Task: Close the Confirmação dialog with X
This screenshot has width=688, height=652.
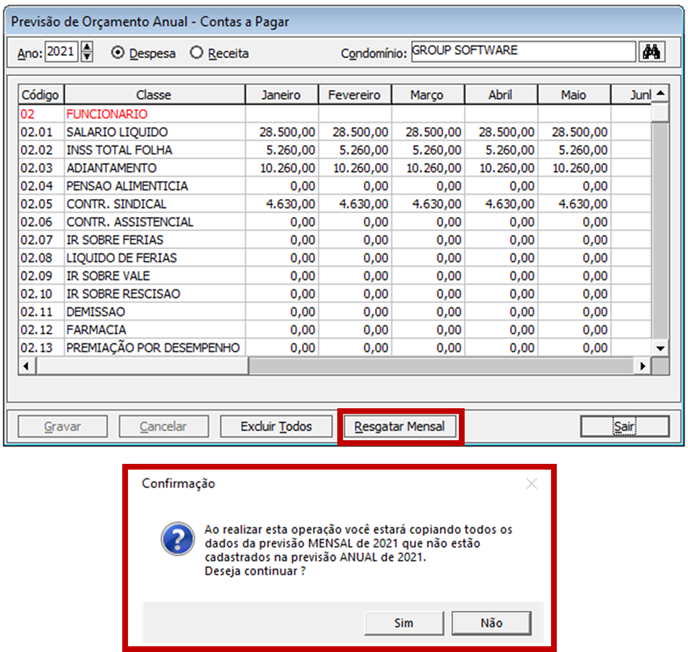Action: click(531, 484)
